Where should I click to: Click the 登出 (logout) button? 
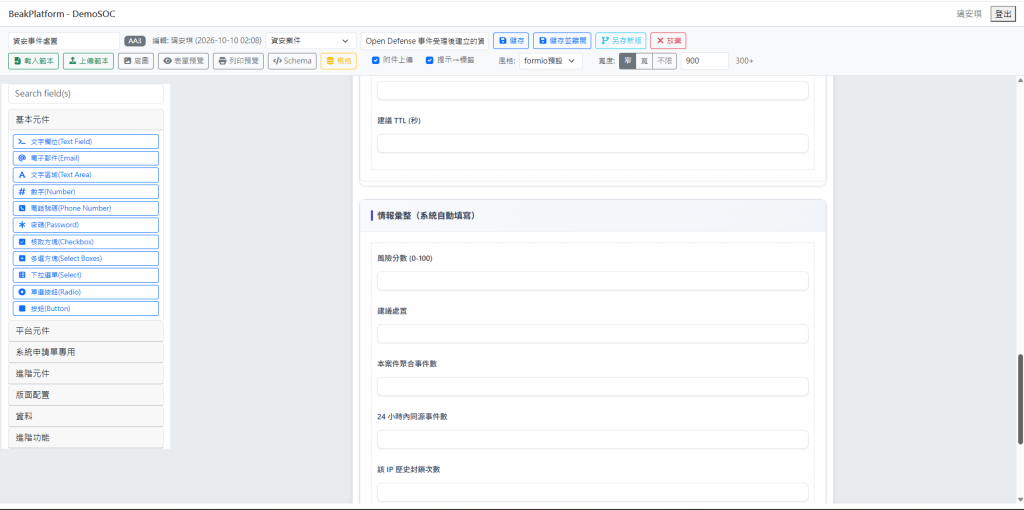point(1002,14)
